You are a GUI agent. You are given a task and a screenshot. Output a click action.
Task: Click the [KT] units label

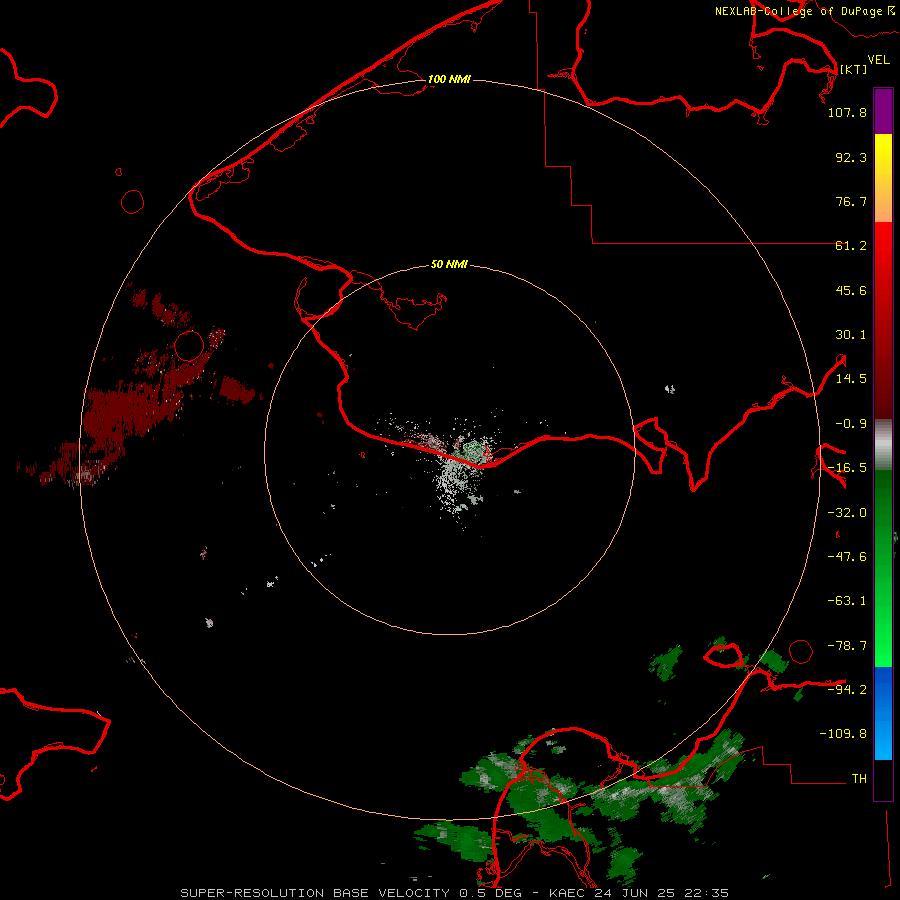pyautogui.click(x=854, y=69)
